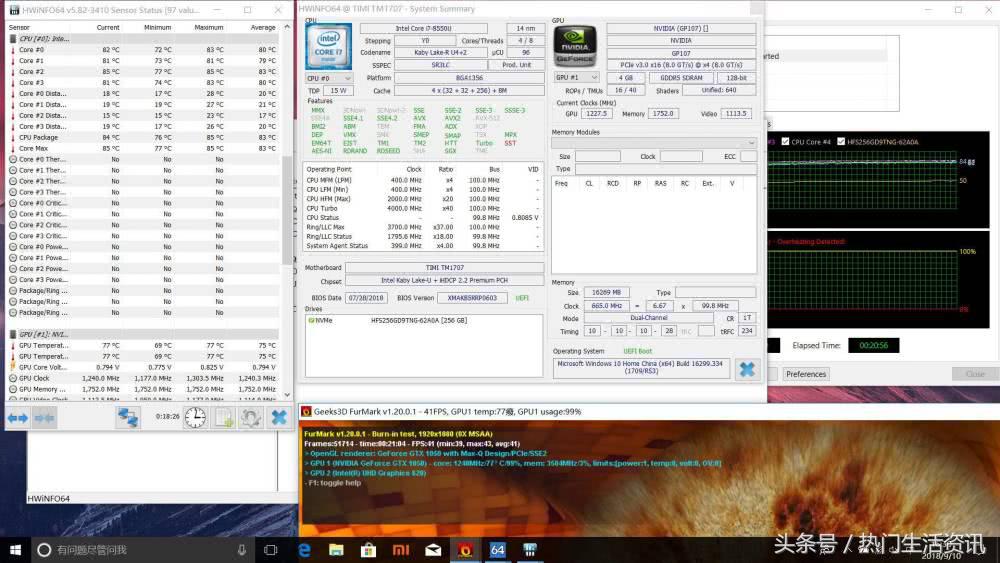Open sensor settings gear icon

(251, 417)
